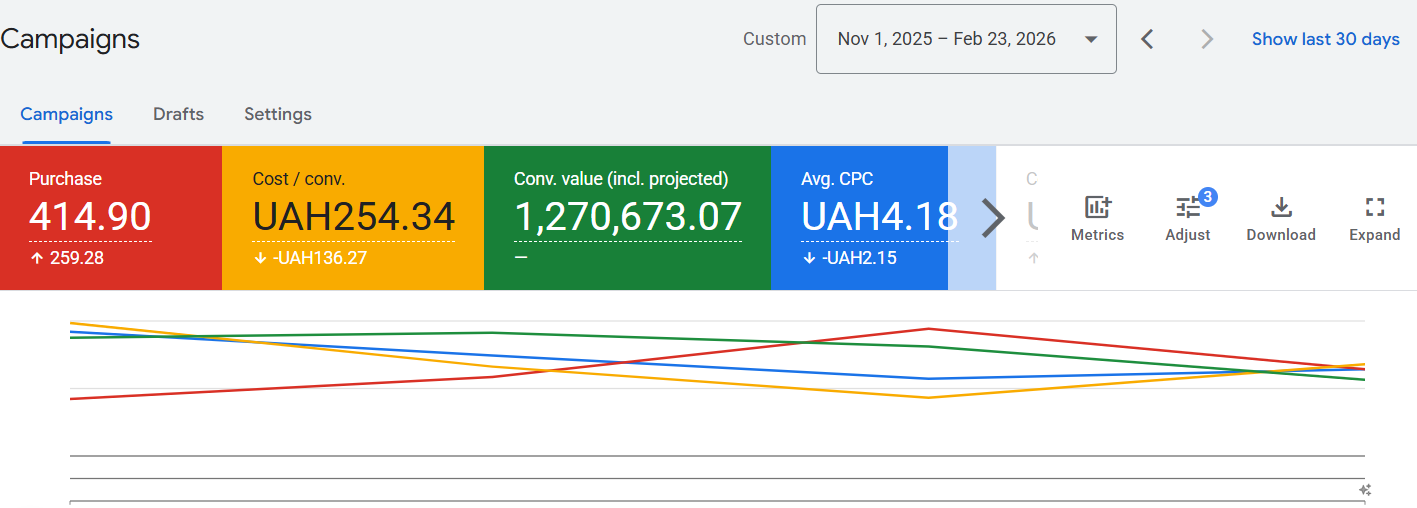Go to the previous date range
Viewport: 1417px width, 508px height.
tap(1148, 39)
